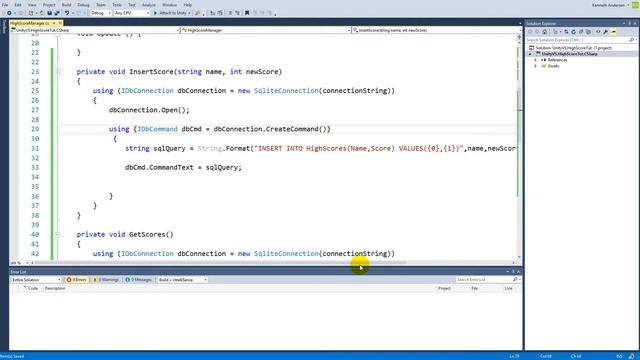Sort by the Description column header
Screen dimensions: 640x360
55,288
